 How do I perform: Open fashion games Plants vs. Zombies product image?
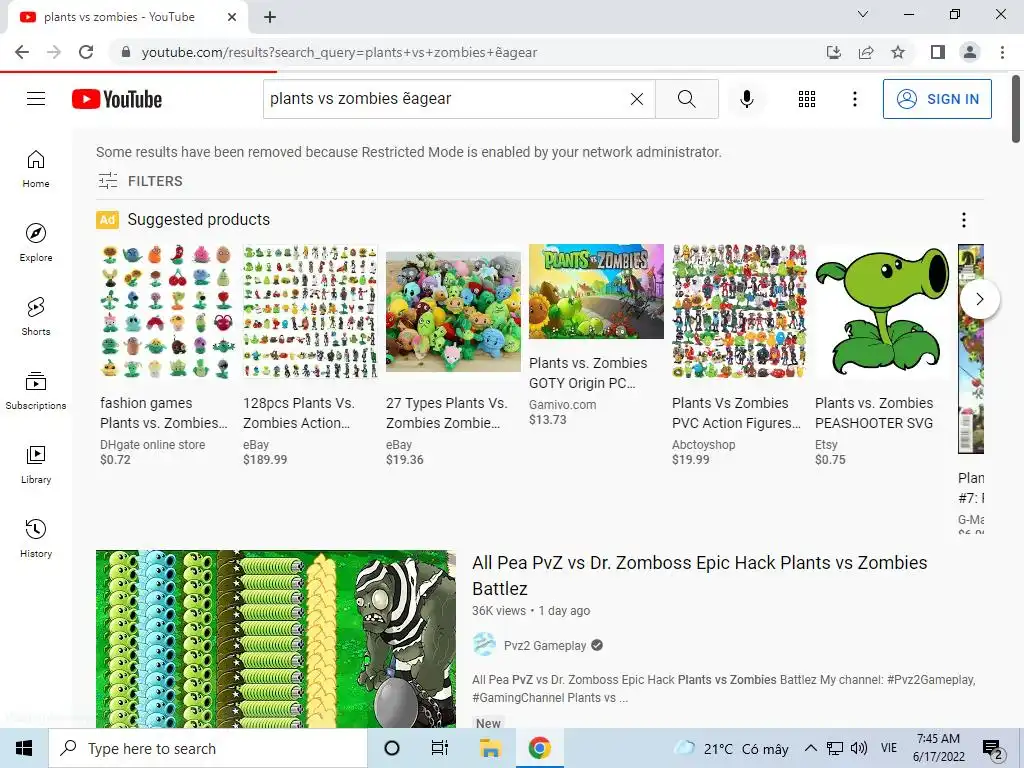click(166, 312)
